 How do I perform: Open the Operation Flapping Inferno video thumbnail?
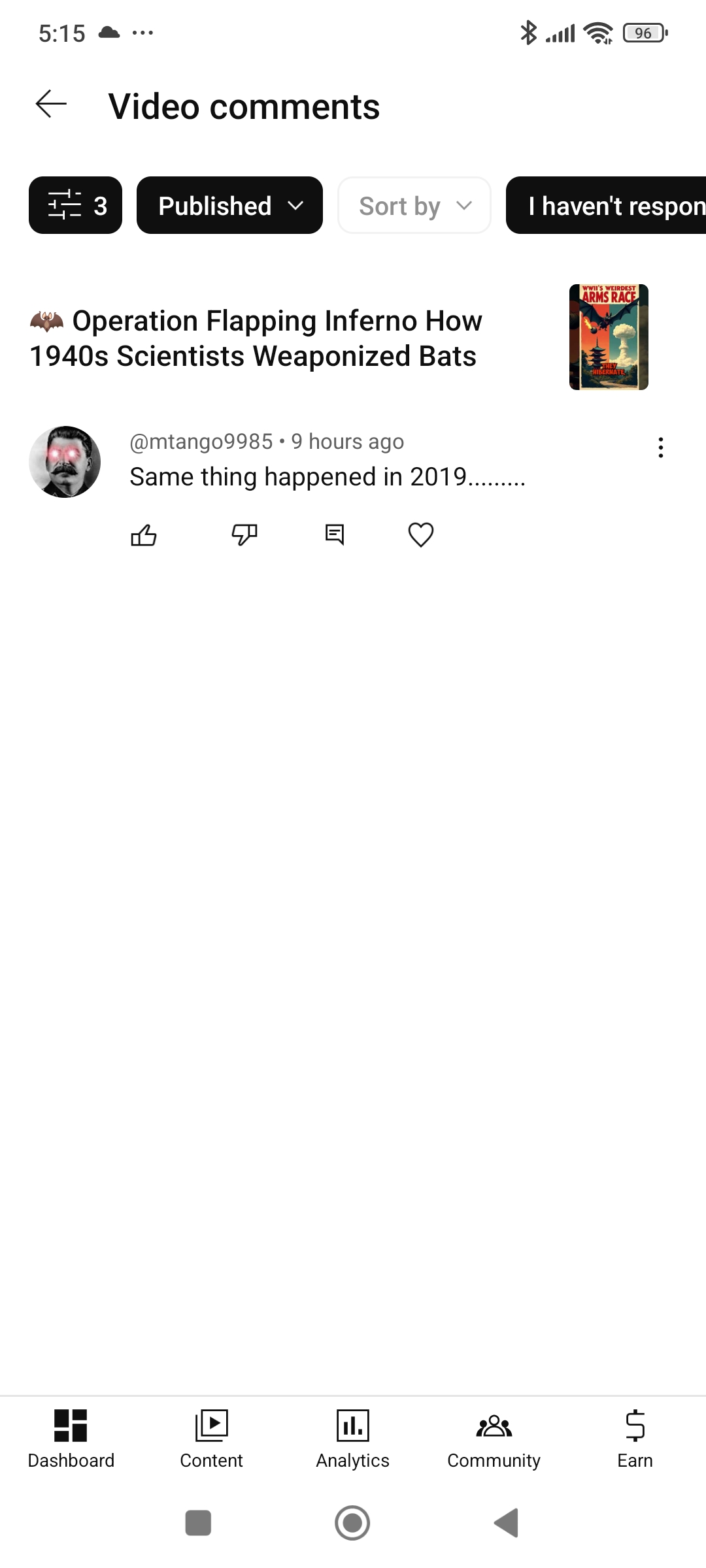[609, 337]
